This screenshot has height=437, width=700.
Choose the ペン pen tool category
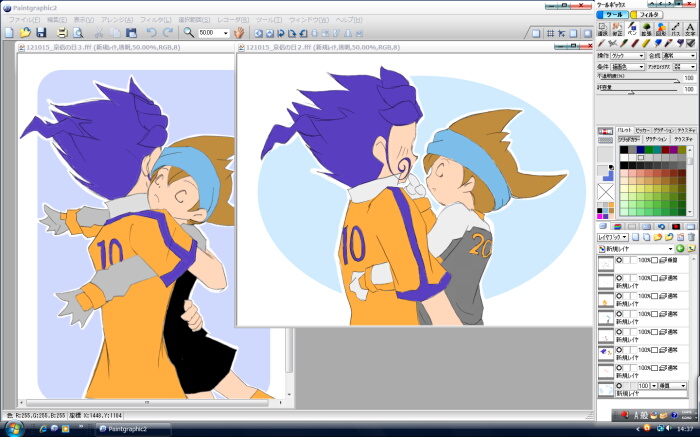click(632, 29)
